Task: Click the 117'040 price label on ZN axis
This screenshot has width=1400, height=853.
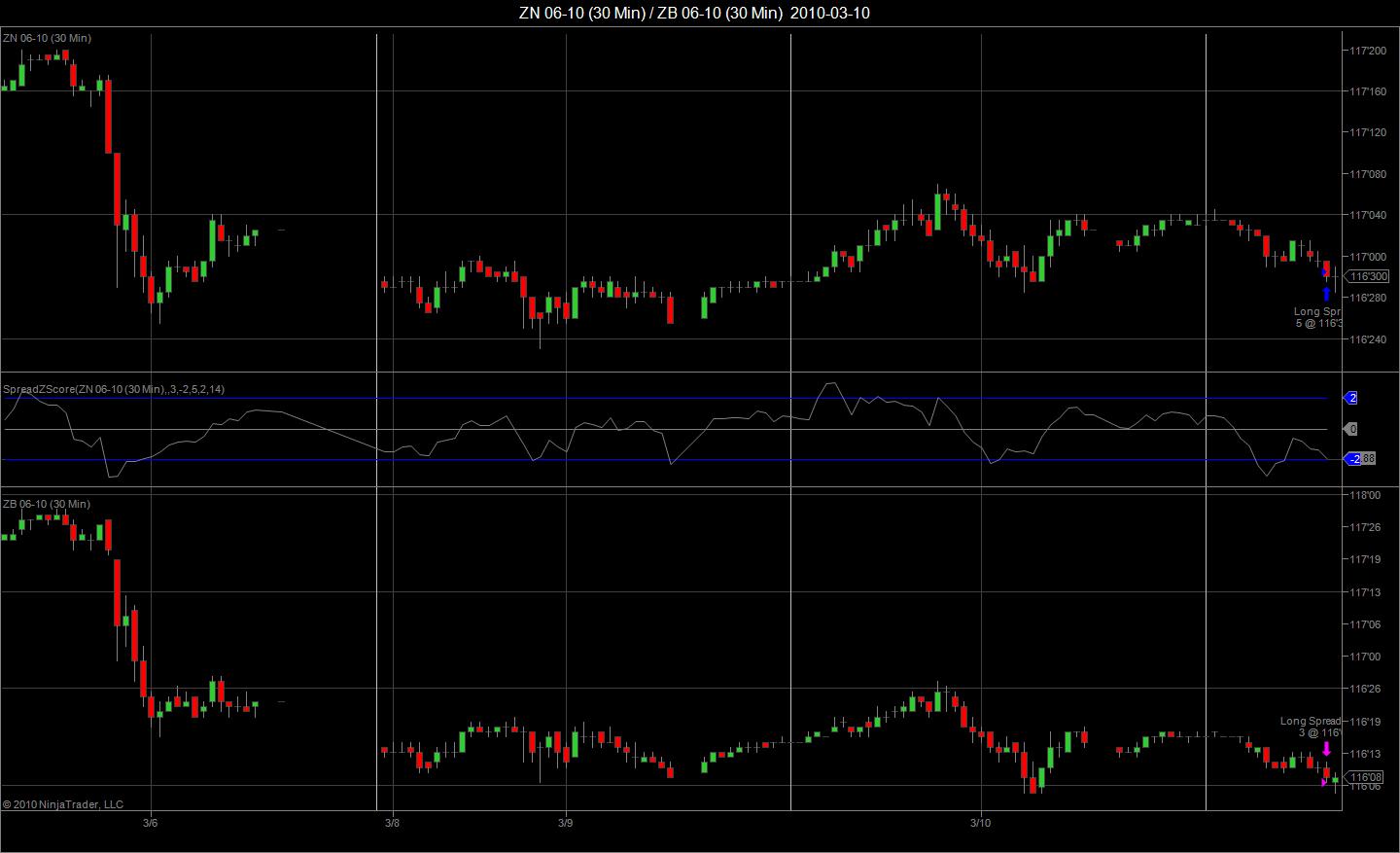Action: (1368, 215)
